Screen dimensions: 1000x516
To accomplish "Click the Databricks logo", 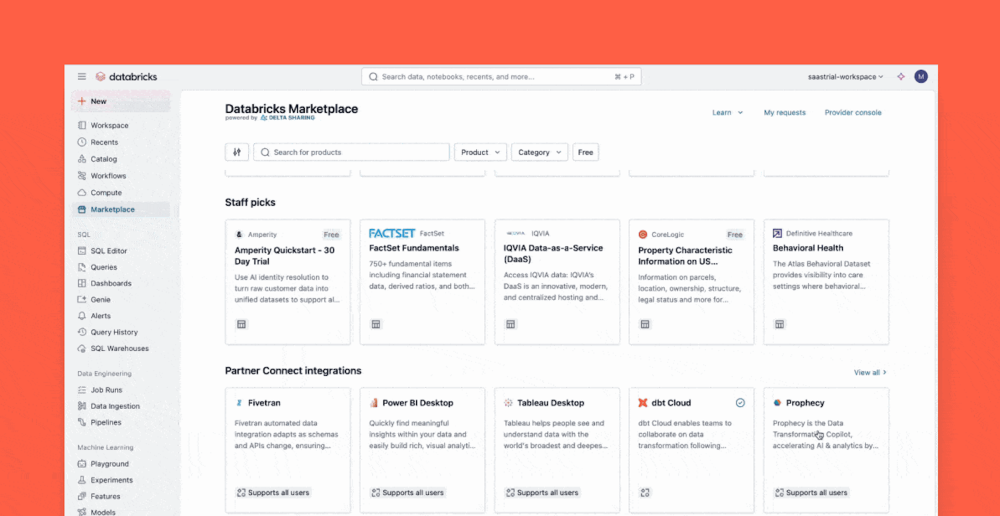I will point(126,77).
